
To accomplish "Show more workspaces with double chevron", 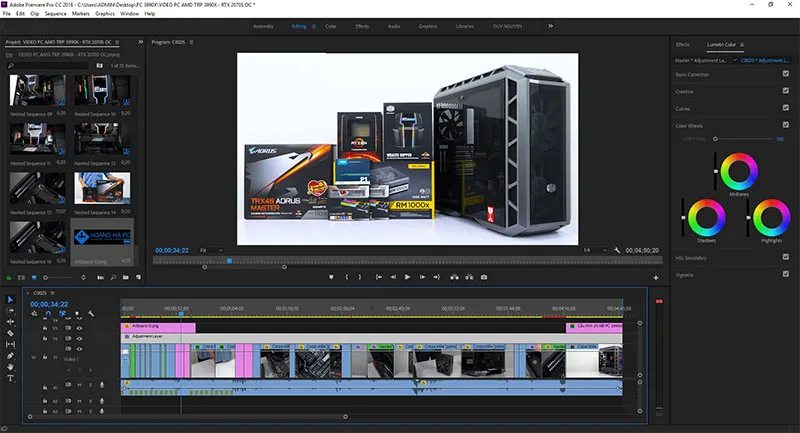I will click(551, 26).
